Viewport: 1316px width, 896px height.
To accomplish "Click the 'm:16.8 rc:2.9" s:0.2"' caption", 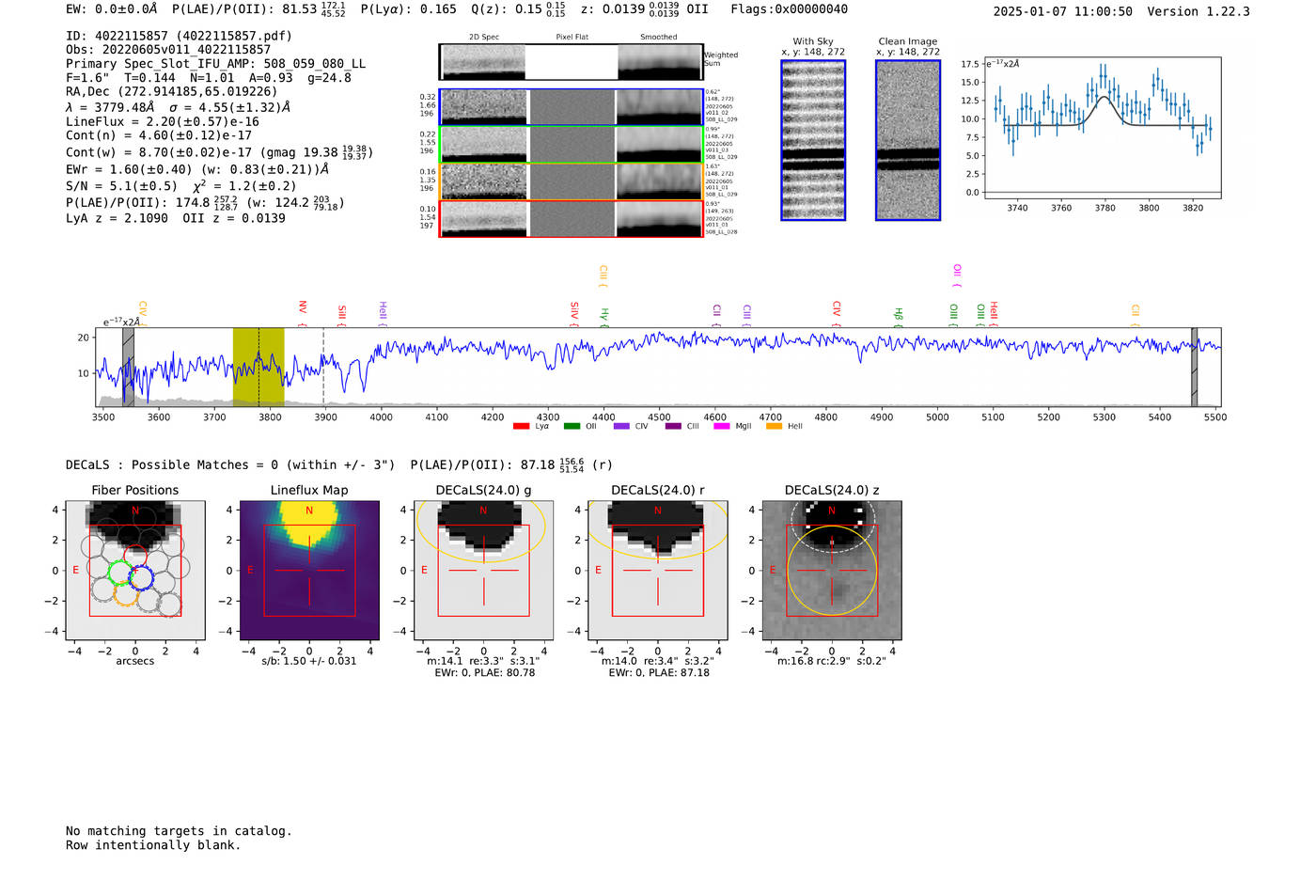I will (x=832, y=661).
